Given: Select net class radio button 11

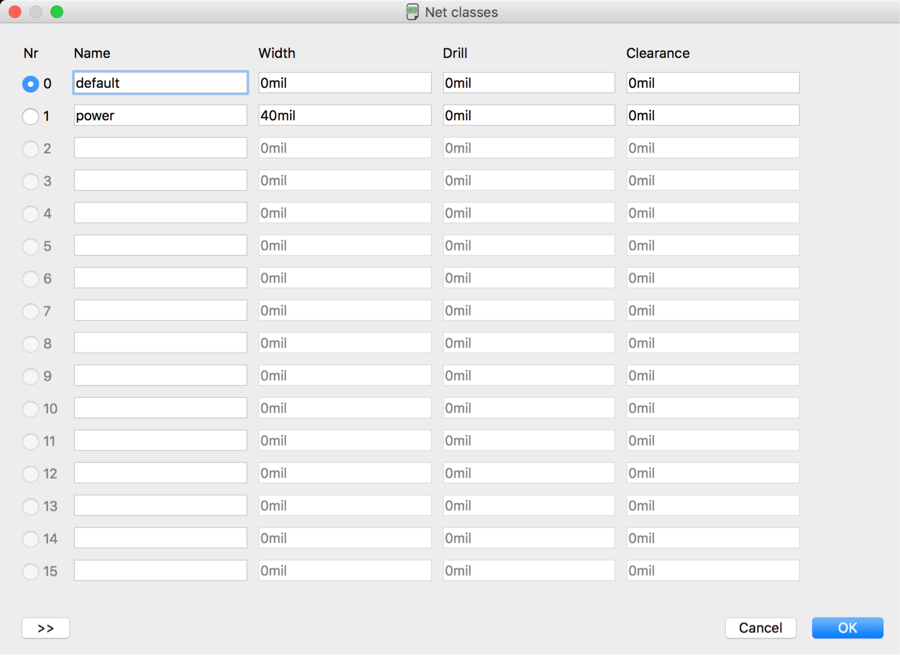Looking at the screenshot, I should click(x=30, y=442).
